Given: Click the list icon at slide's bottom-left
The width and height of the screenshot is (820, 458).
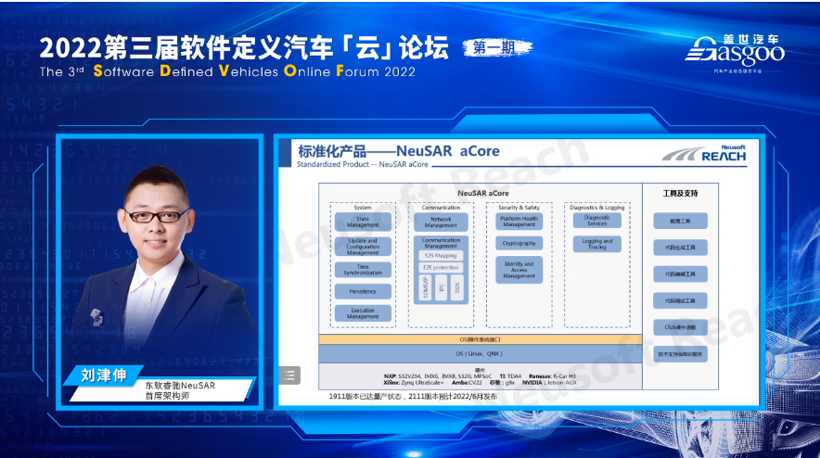Looking at the screenshot, I should [289, 375].
